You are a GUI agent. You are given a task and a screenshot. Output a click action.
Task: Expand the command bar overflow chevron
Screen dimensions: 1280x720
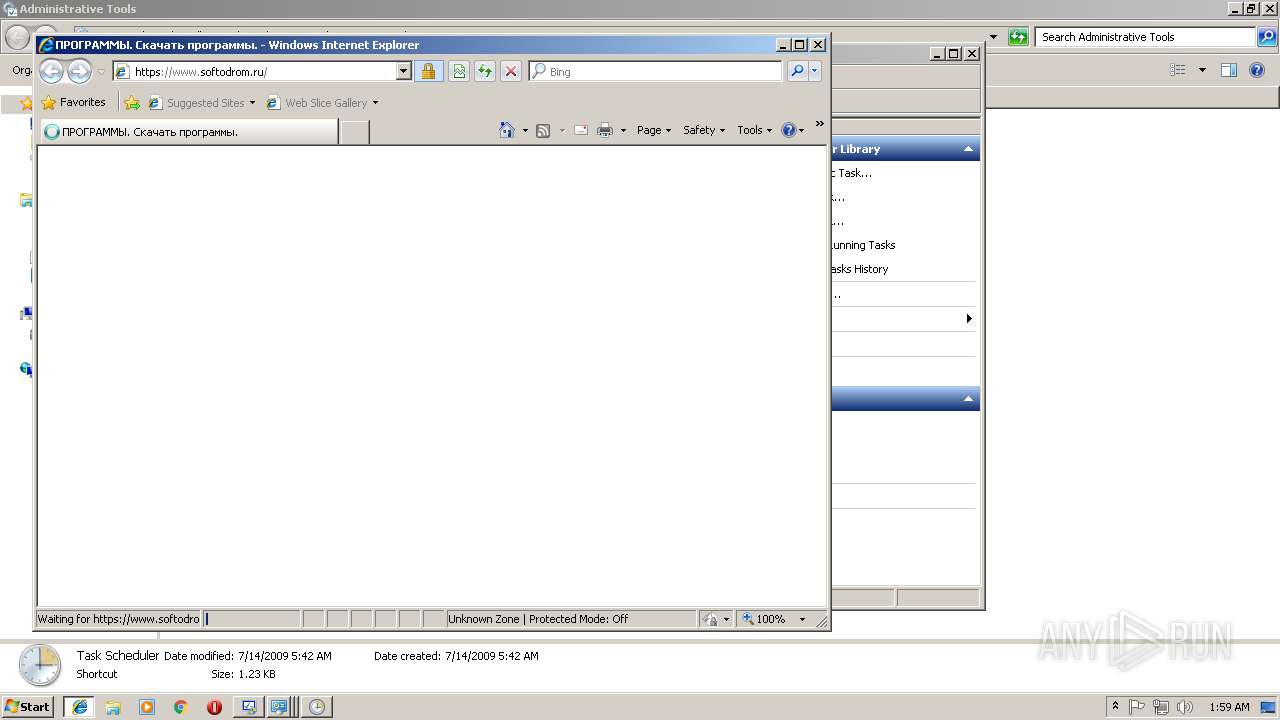820,124
